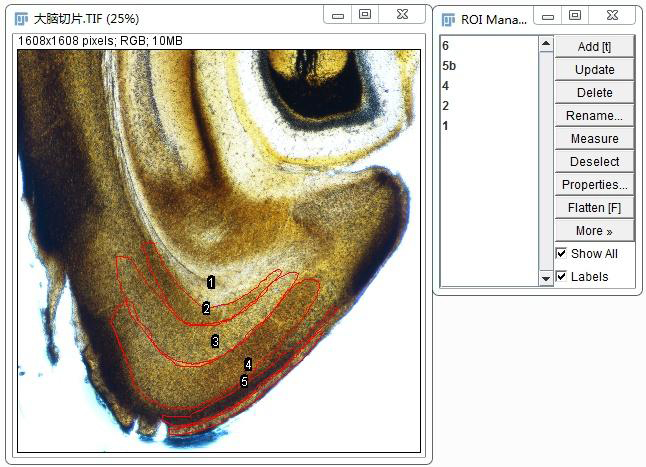Choose ROI 4 in the manager list
The image size is (646, 467).
click(446, 86)
